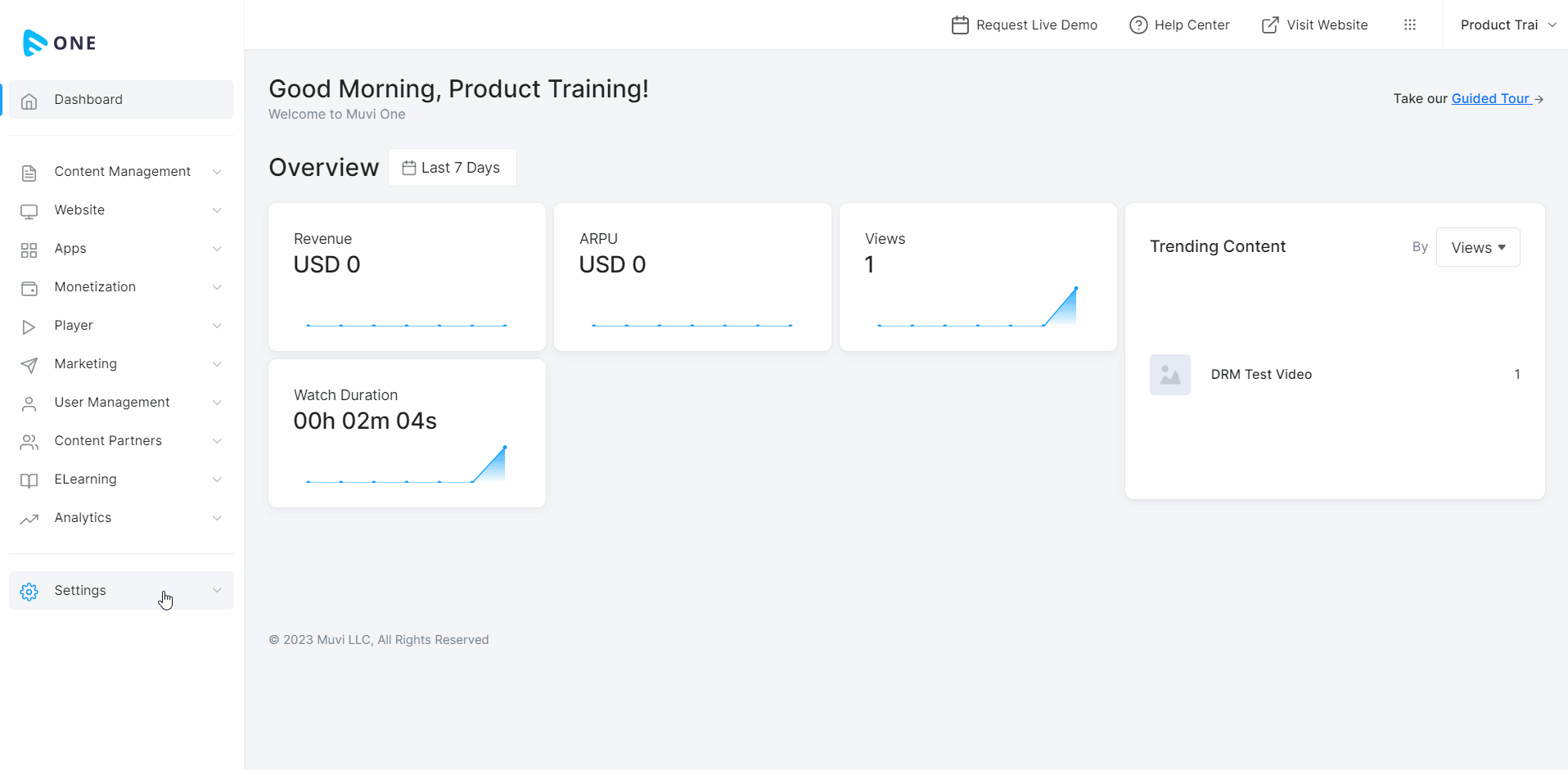Open the Product Training account dropdown
This screenshot has height=770, width=1568.
pyautogui.click(x=1507, y=25)
